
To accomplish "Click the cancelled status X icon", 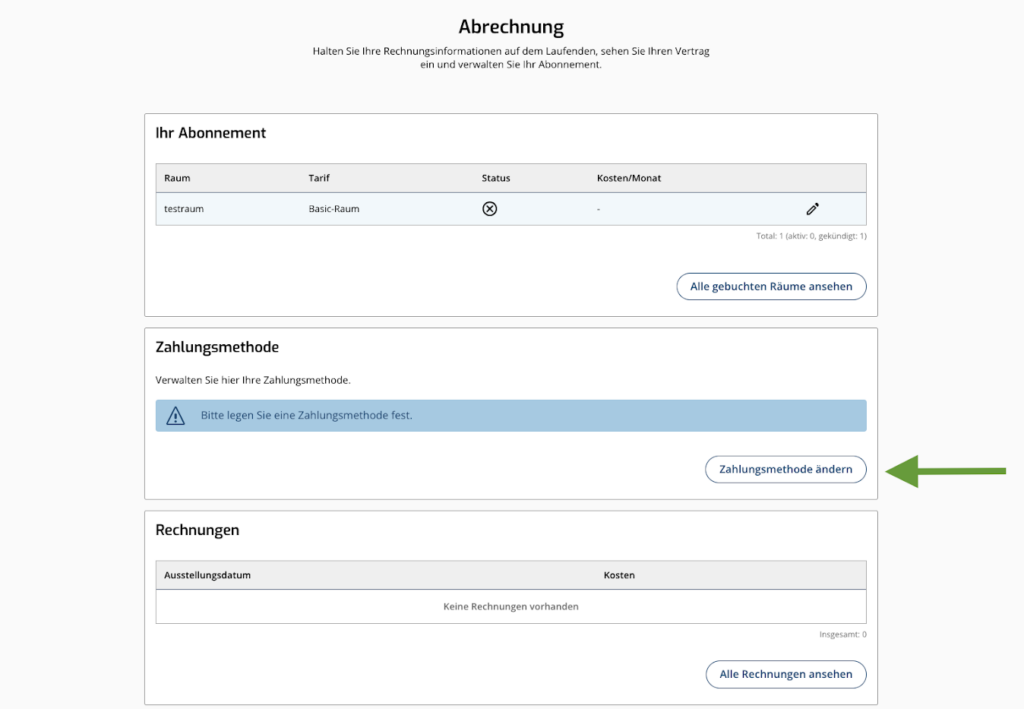I will pyautogui.click(x=490, y=209).
